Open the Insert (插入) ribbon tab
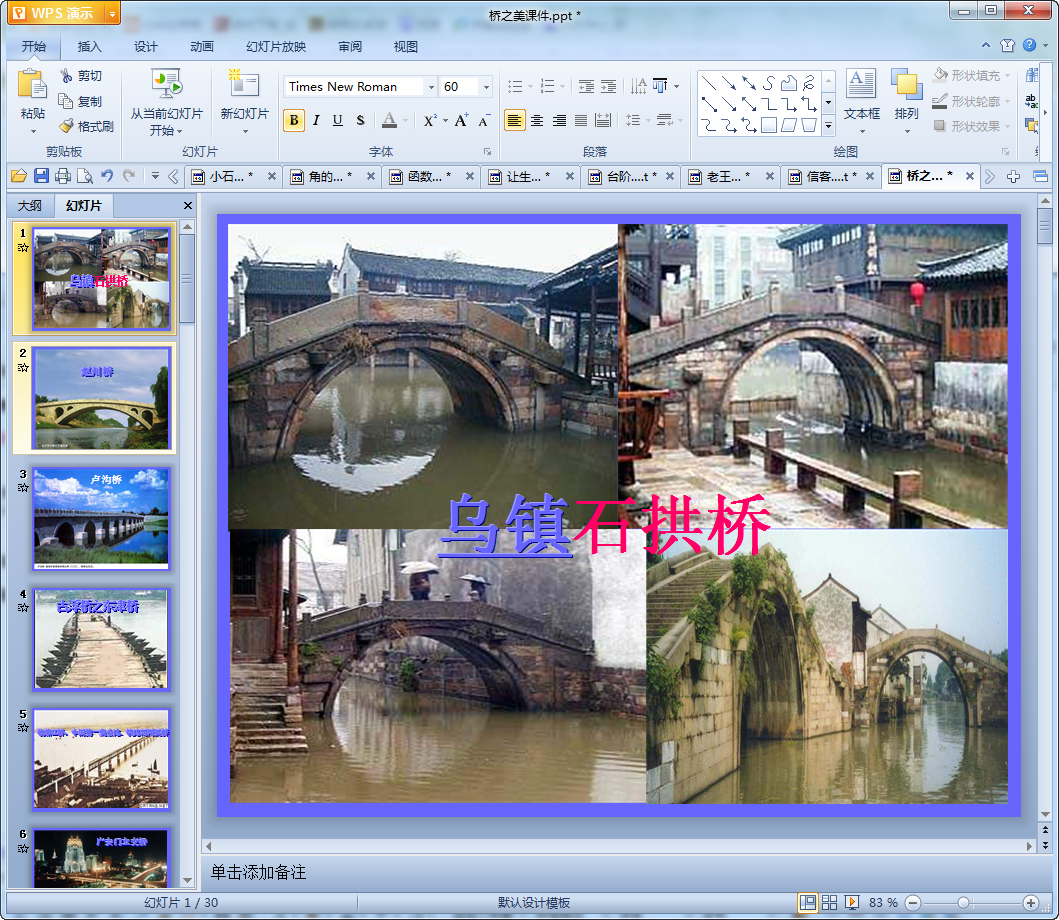The width and height of the screenshot is (1059, 920). [90, 47]
